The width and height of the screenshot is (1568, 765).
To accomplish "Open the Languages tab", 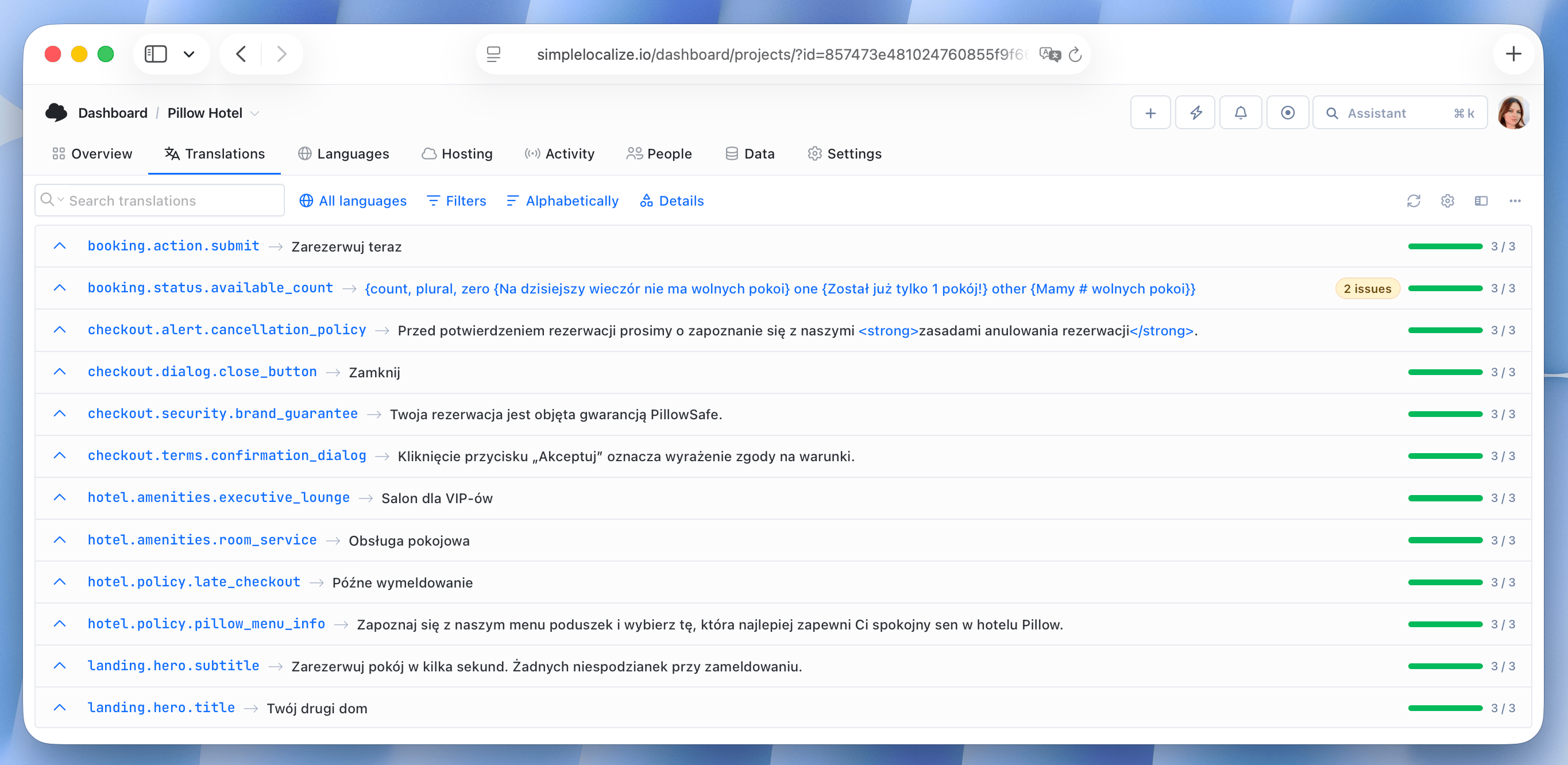I will pos(343,154).
